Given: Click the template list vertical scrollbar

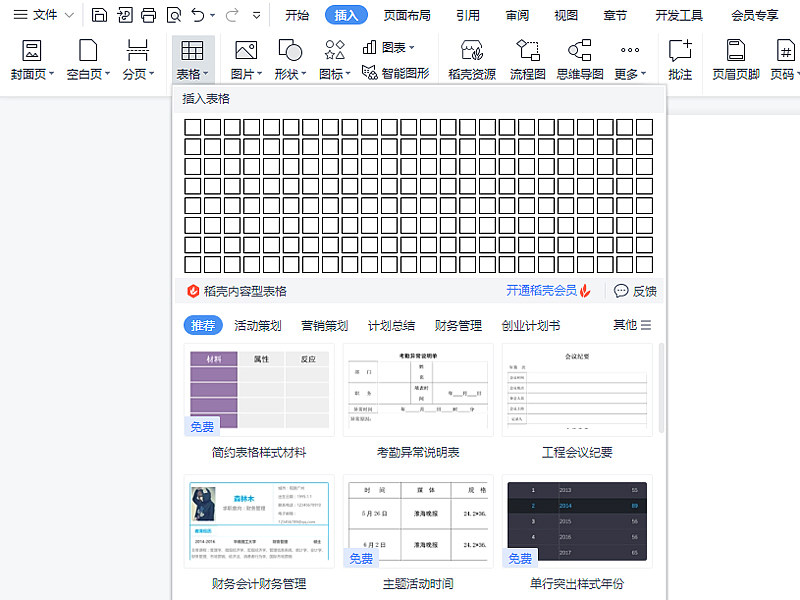Looking at the screenshot, I should coord(661,388).
